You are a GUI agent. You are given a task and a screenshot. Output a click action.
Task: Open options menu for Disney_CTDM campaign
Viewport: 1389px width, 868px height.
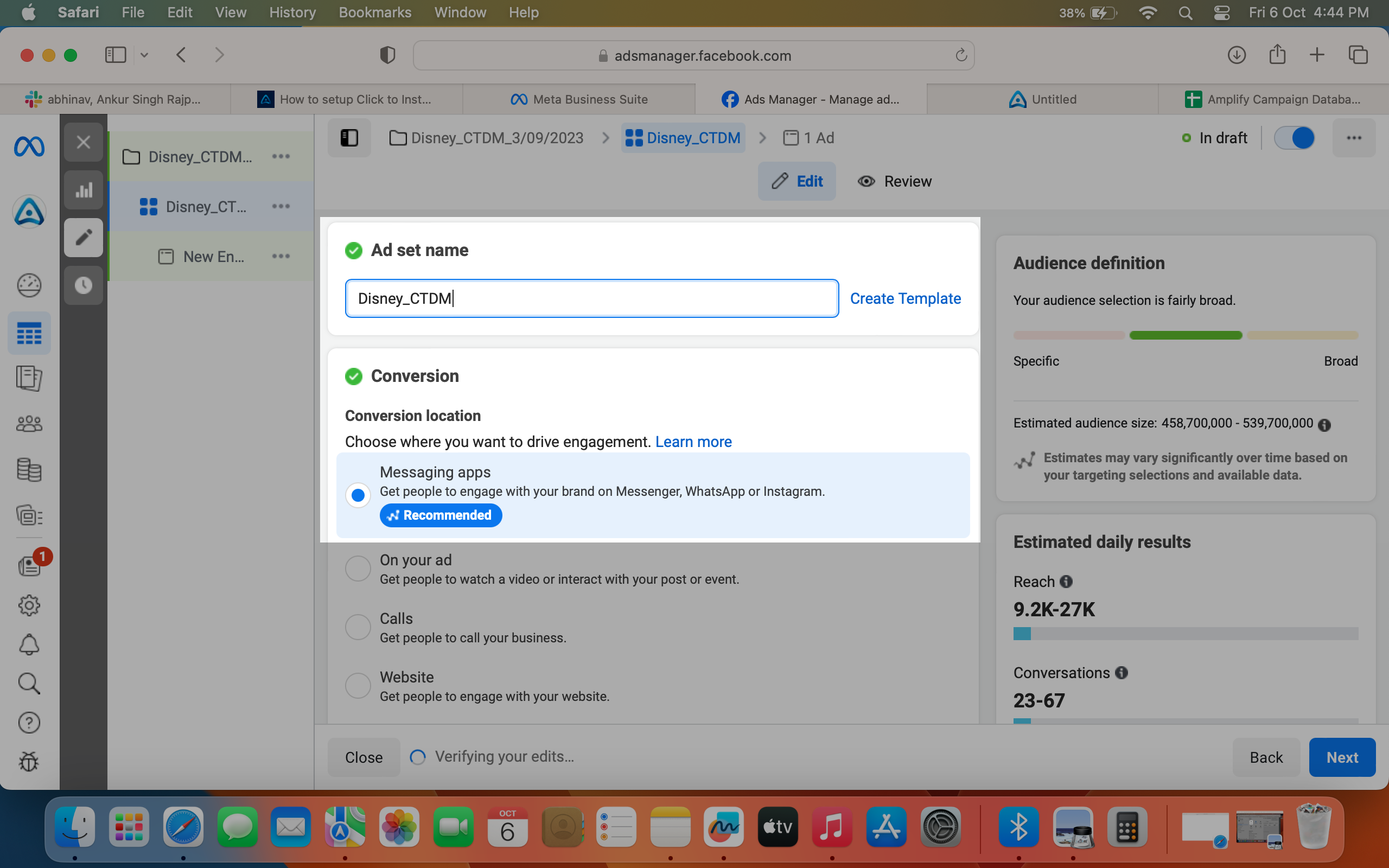pyautogui.click(x=281, y=156)
